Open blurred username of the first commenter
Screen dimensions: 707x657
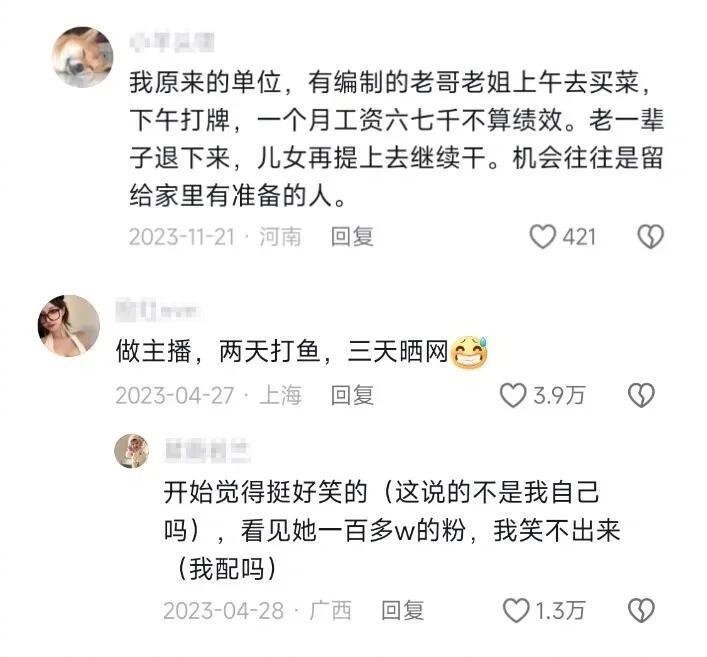click(x=171, y=42)
